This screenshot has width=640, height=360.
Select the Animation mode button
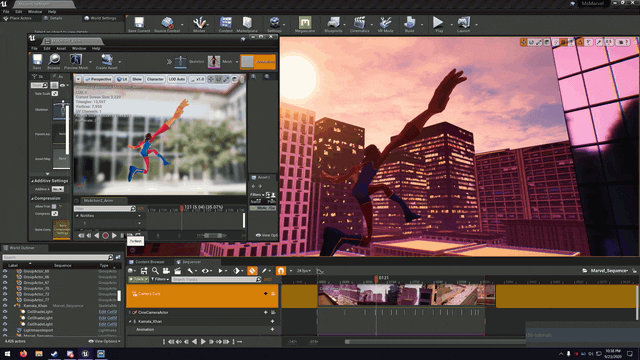pos(258,62)
